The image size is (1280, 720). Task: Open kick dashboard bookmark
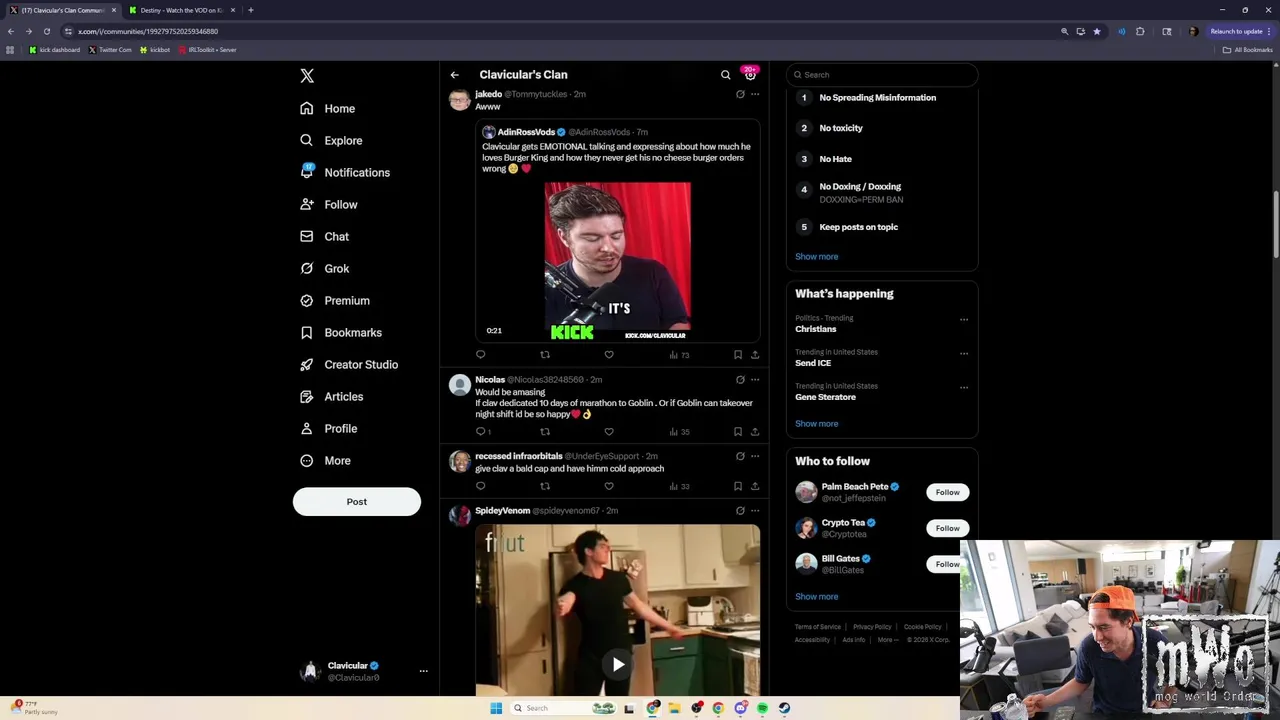pyautogui.click(x=55, y=50)
